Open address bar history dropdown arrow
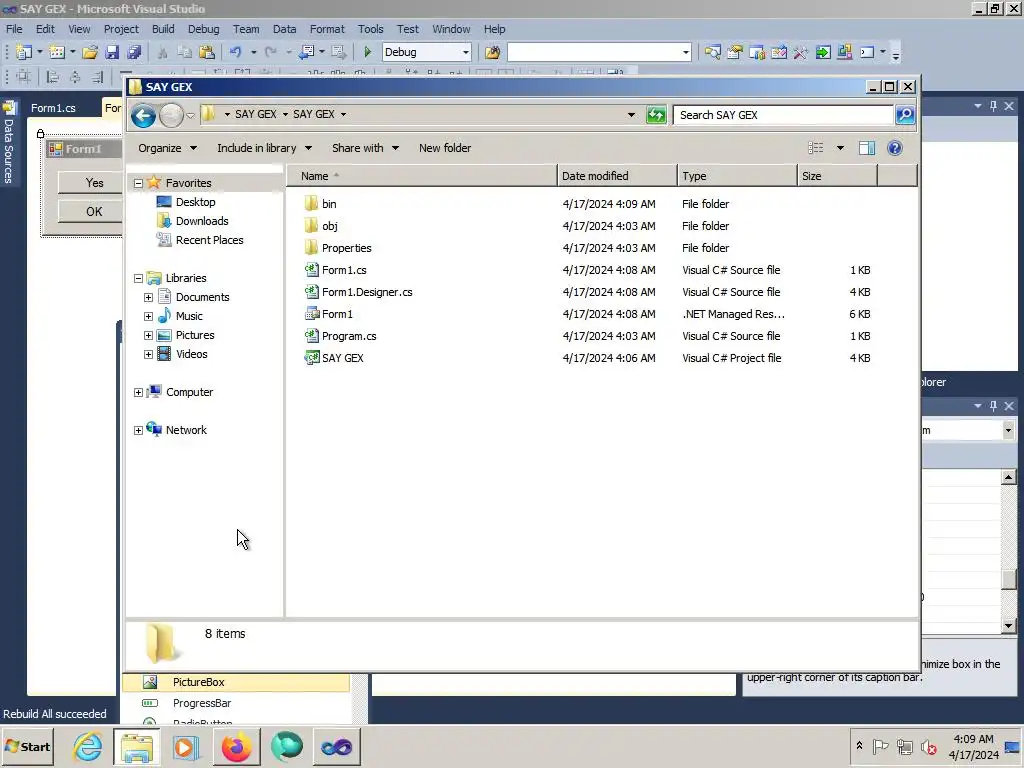The width and height of the screenshot is (1024, 768). (631, 115)
